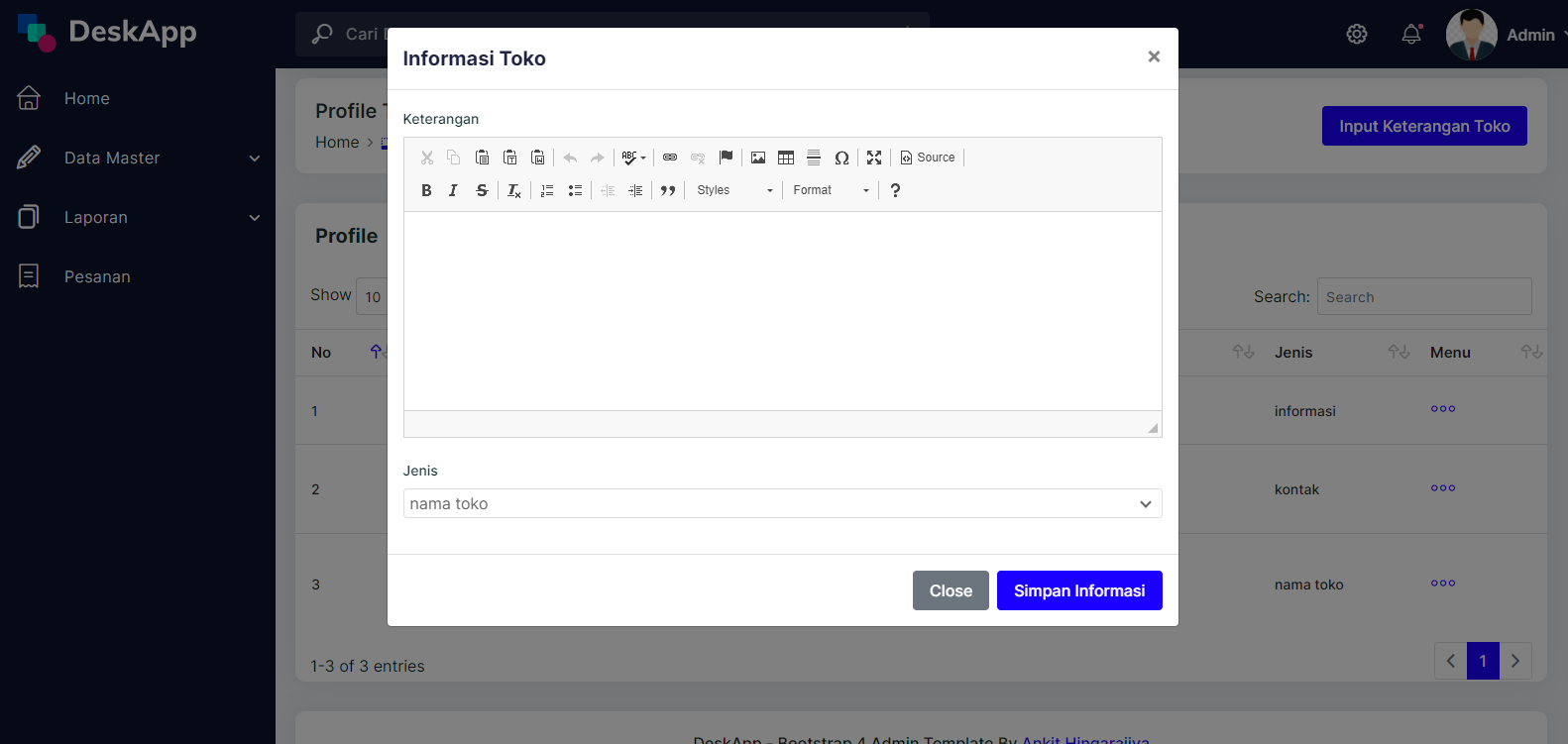Open notifications bell icon

1411,34
